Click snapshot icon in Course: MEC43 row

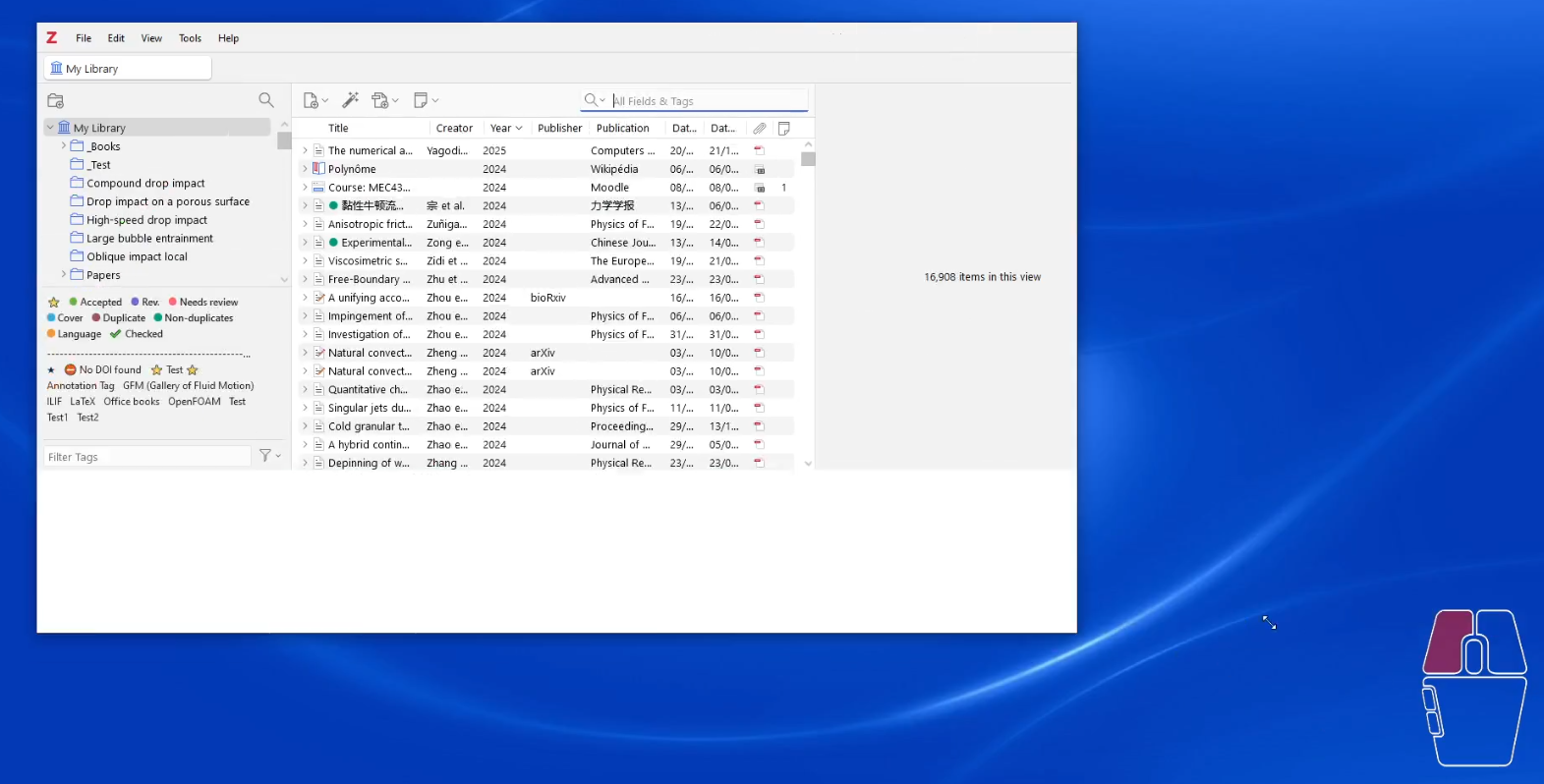click(760, 188)
